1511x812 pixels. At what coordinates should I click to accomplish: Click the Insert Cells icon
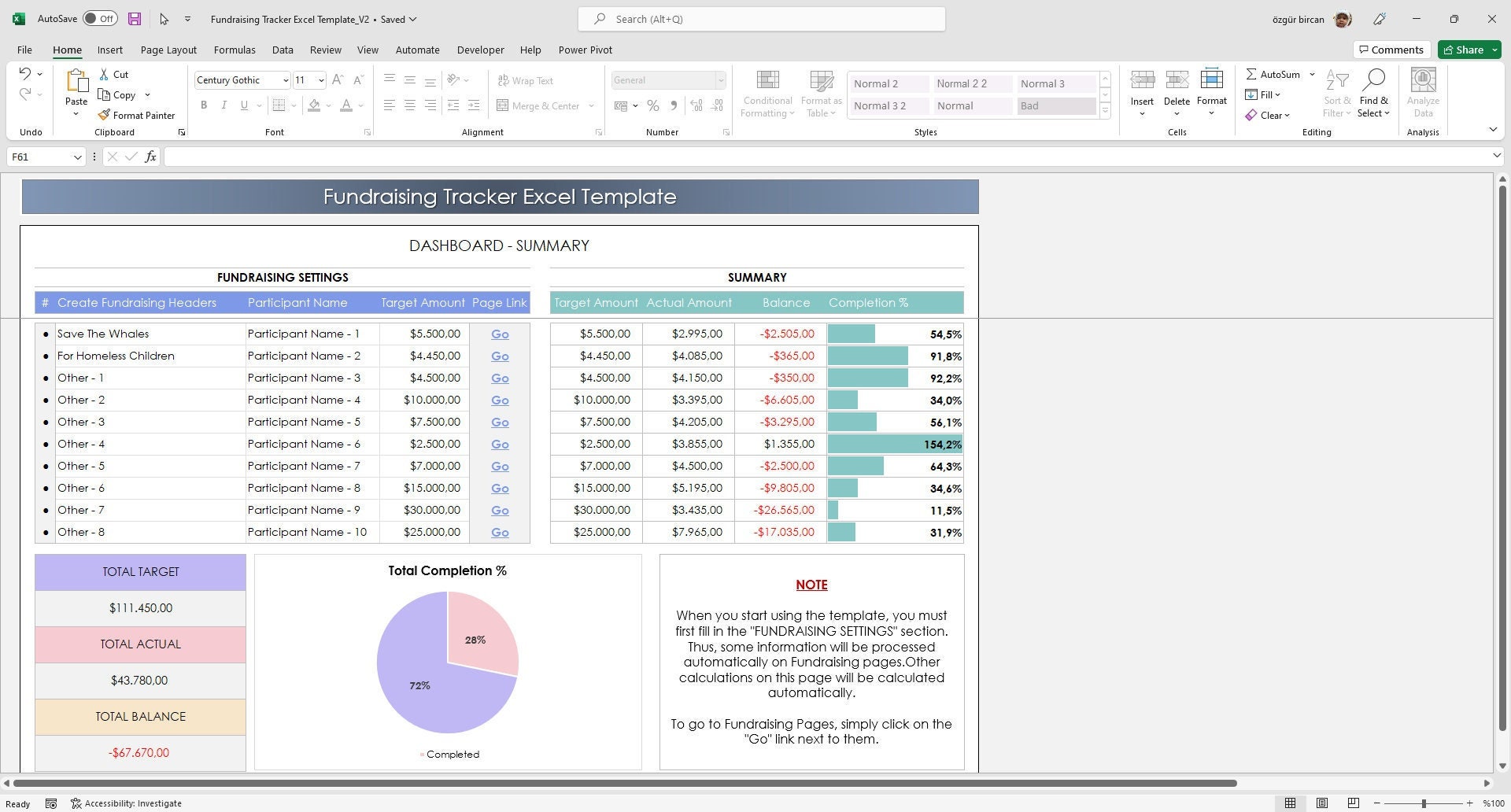click(1142, 88)
